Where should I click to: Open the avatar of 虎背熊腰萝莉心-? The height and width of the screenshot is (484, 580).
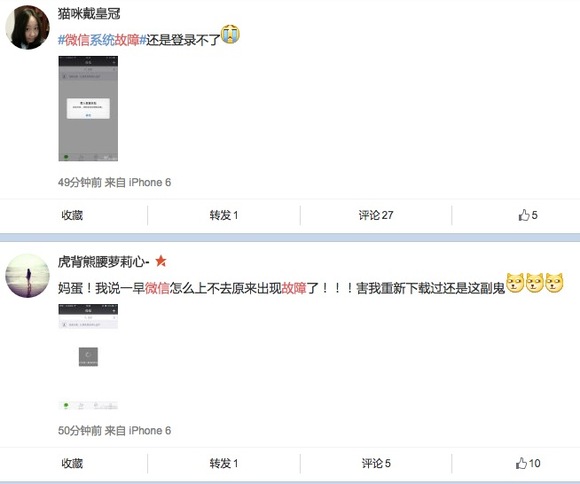[27, 276]
